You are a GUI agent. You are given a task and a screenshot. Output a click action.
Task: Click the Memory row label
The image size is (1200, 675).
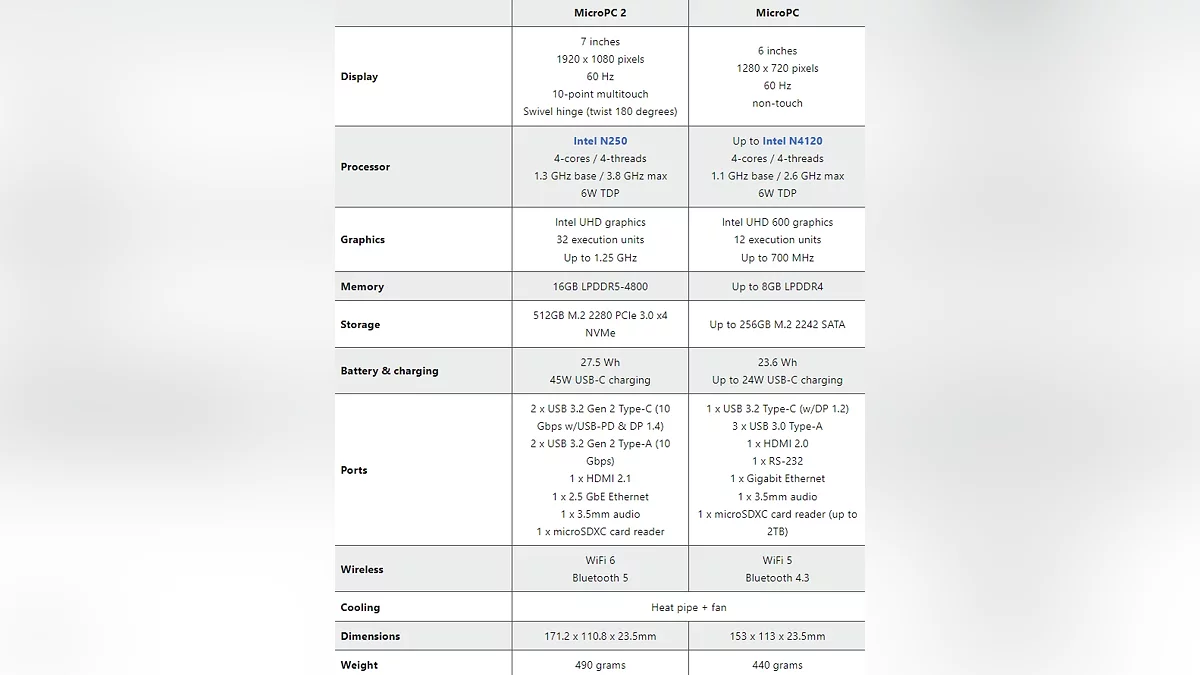click(x=362, y=287)
